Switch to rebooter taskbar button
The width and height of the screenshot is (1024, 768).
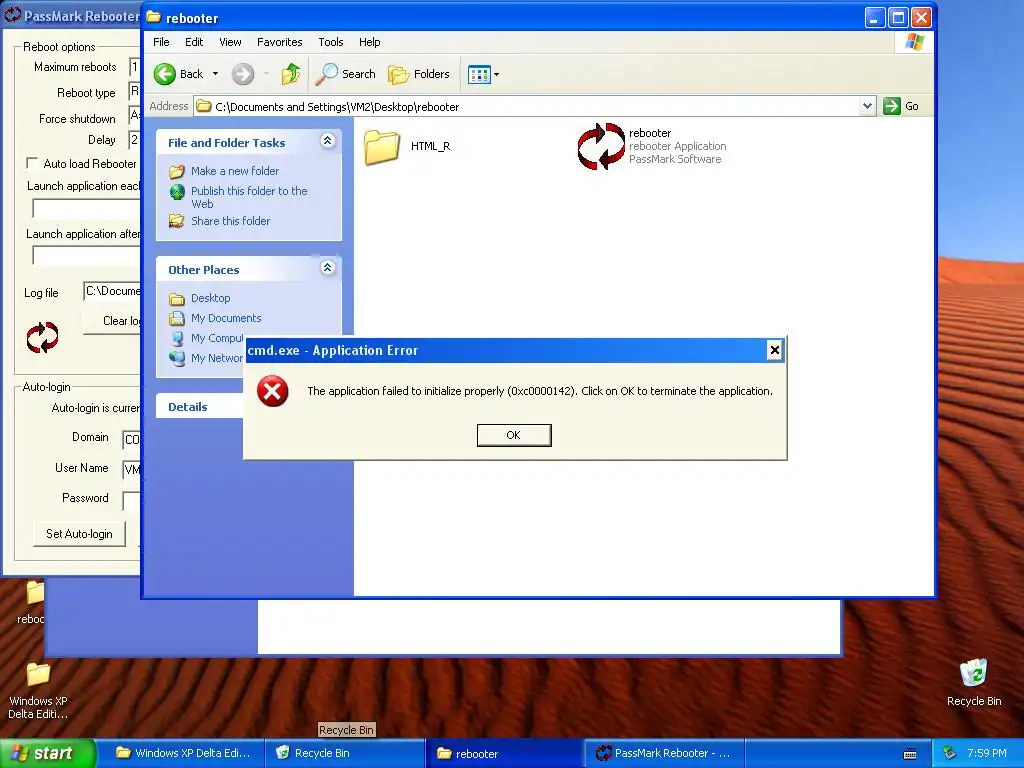point(504,753)
